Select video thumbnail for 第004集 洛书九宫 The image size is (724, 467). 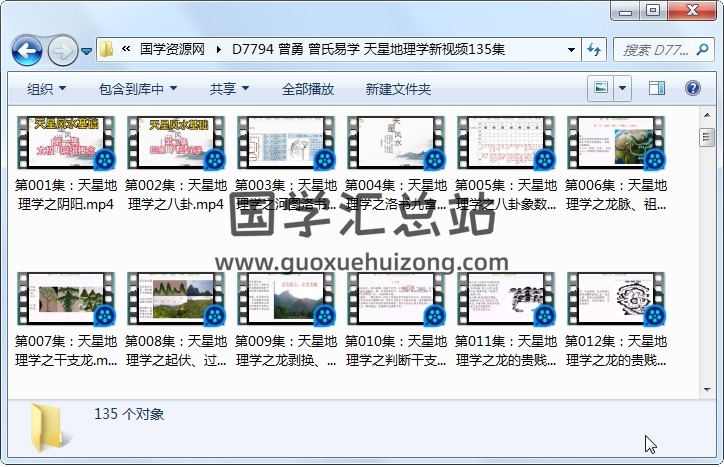396,142
